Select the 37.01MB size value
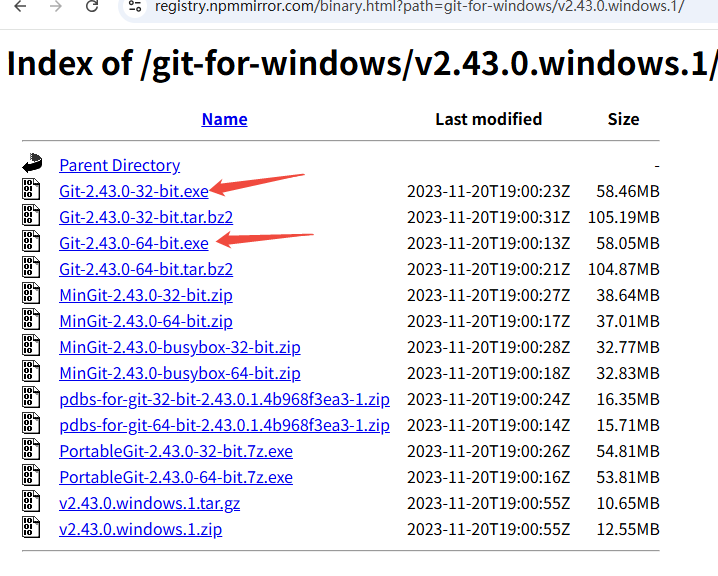Image resolution: width=718 pixels, height=576 pixels. (x=628, y=322)
